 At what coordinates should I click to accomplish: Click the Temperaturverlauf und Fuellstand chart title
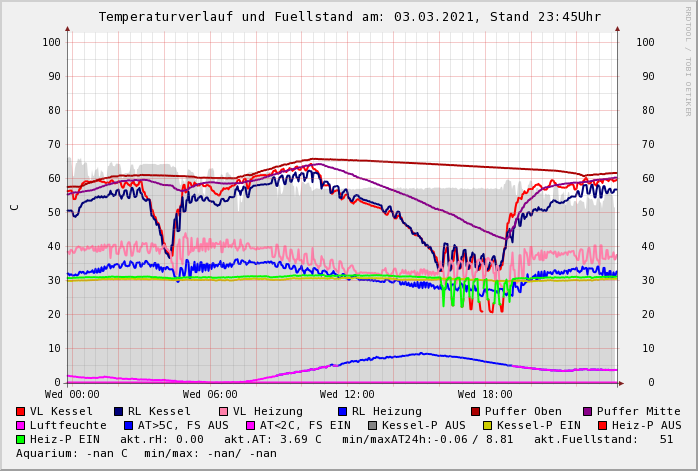349,17
